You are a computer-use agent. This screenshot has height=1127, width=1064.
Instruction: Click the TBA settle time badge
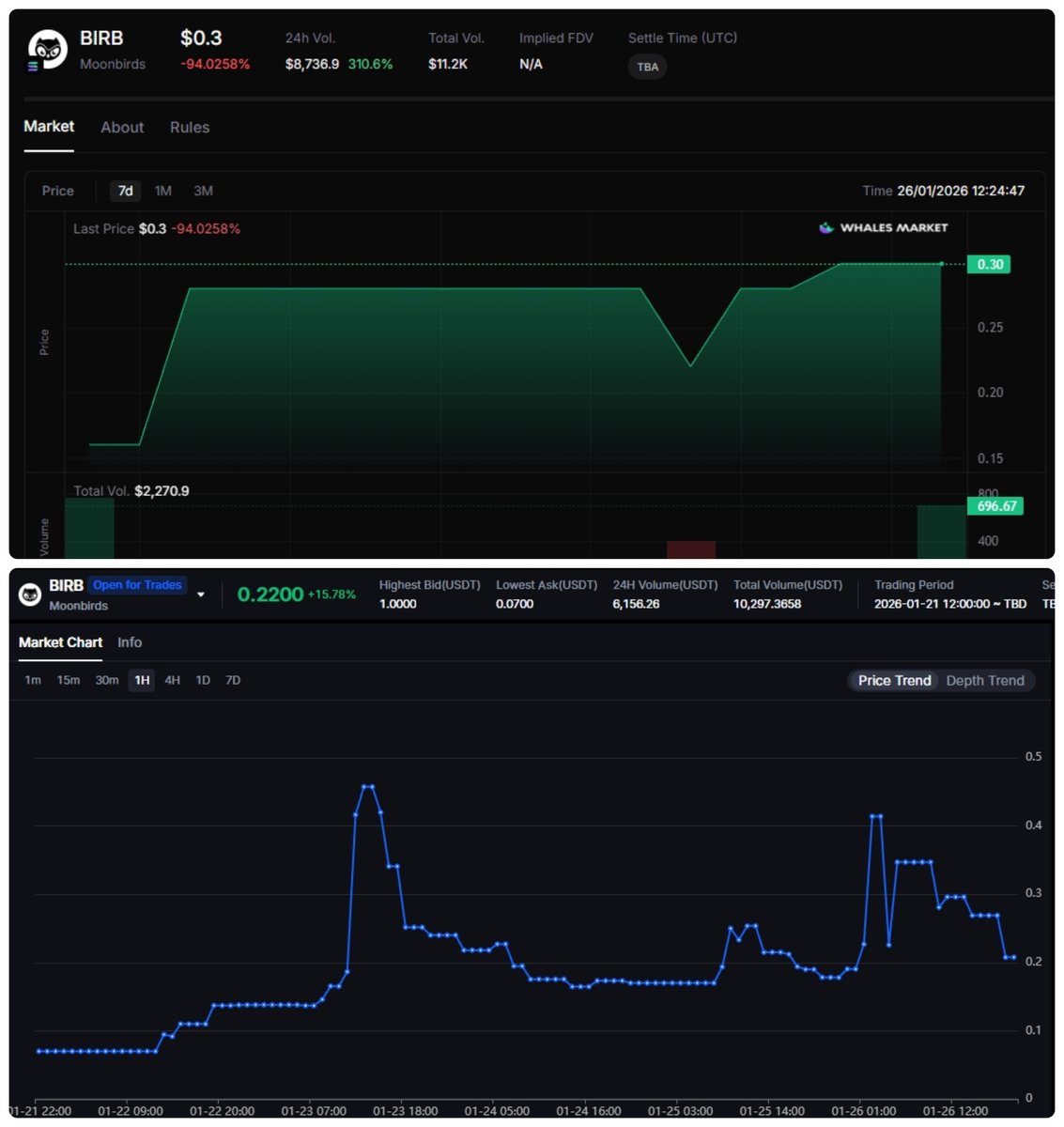coord(646,67)
